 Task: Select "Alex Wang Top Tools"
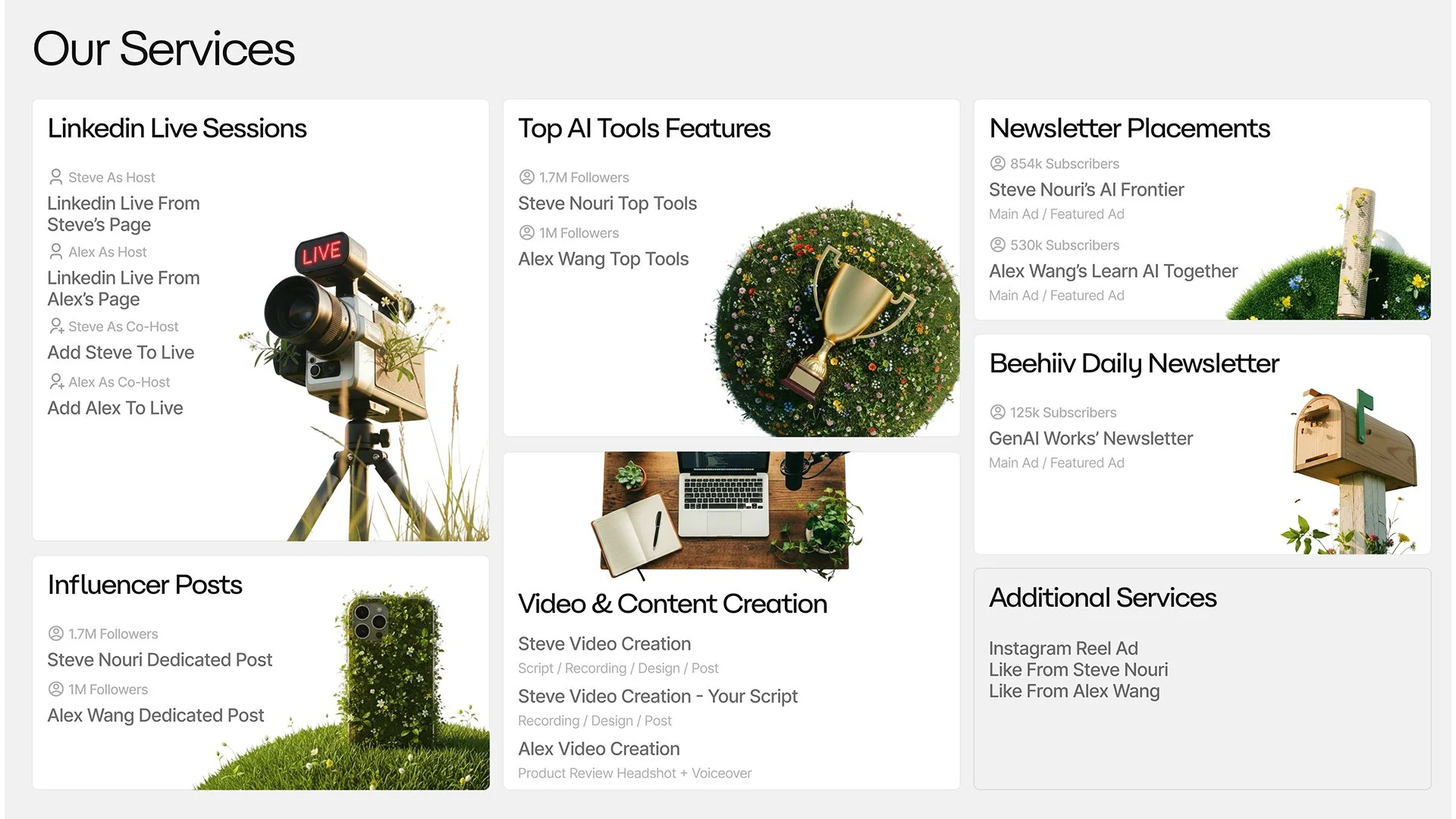tap(603, 259)
